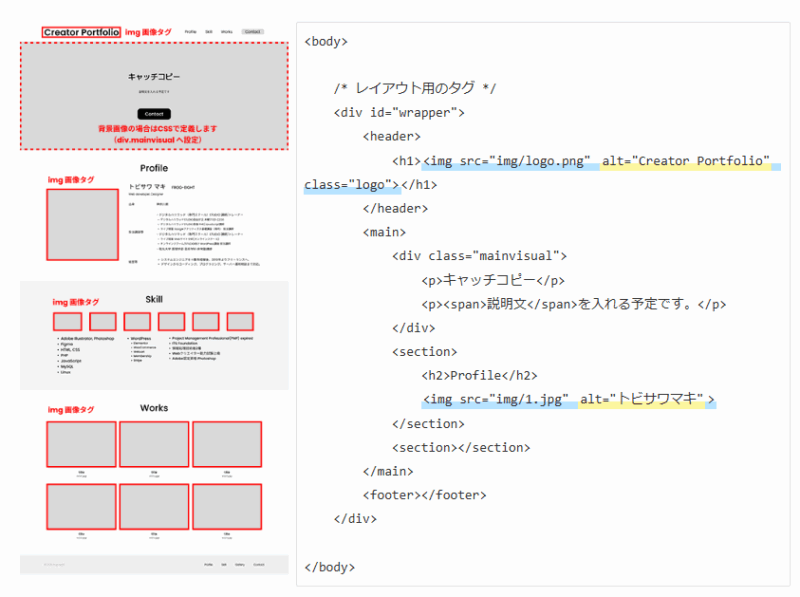Image resolution: width=800 pixels, height=597 pixels.
Task: Select the top-left Works thumbnail
Action: tap(81, 444)
